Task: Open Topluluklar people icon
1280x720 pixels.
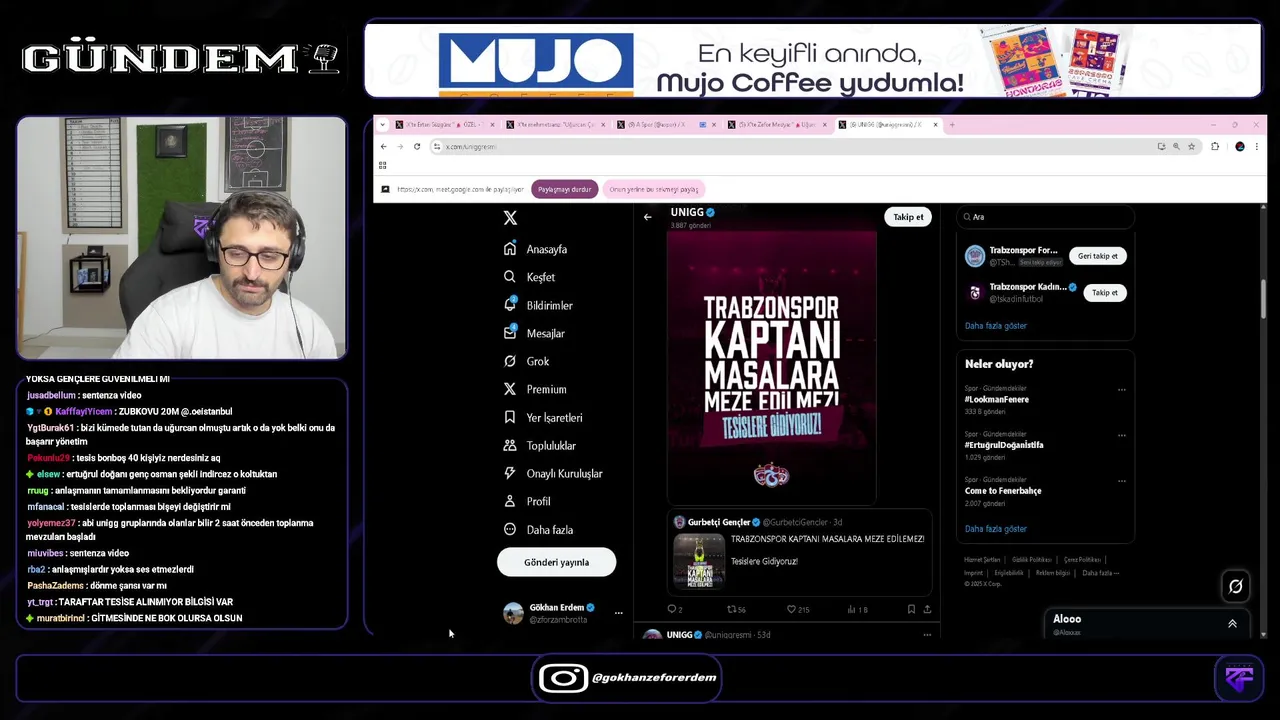Action: tap(510, 445)
